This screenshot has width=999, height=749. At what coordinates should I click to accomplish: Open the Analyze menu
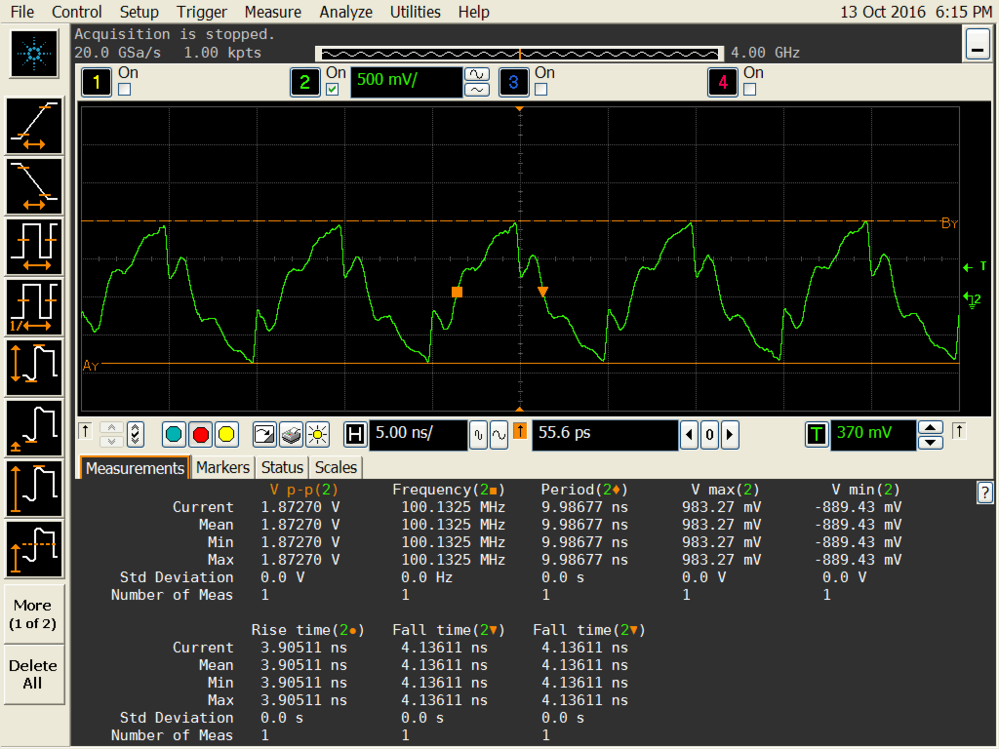coord(346,11)
